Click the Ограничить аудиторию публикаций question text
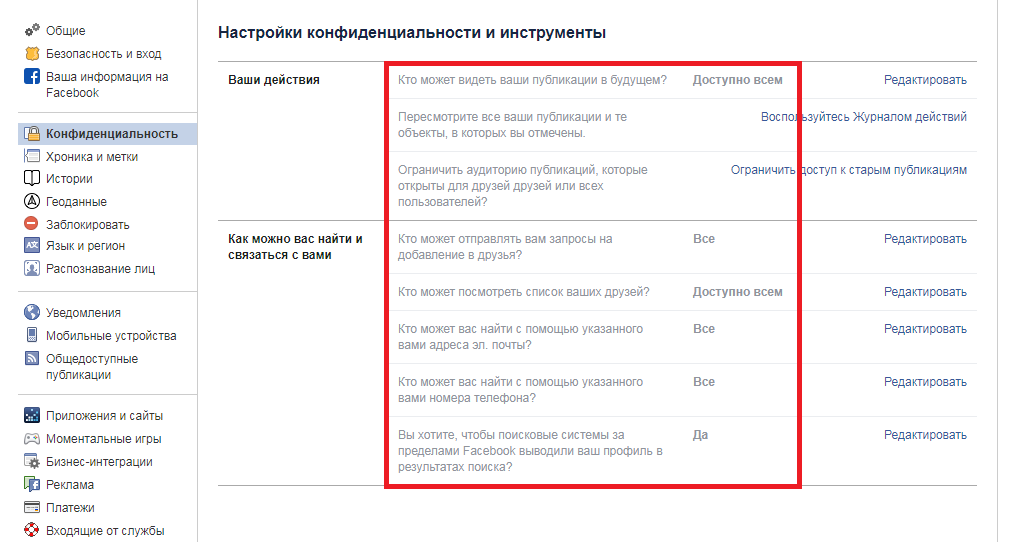Image resolution: width=1009 pixels, height=542 pixels. pos(523,186)
